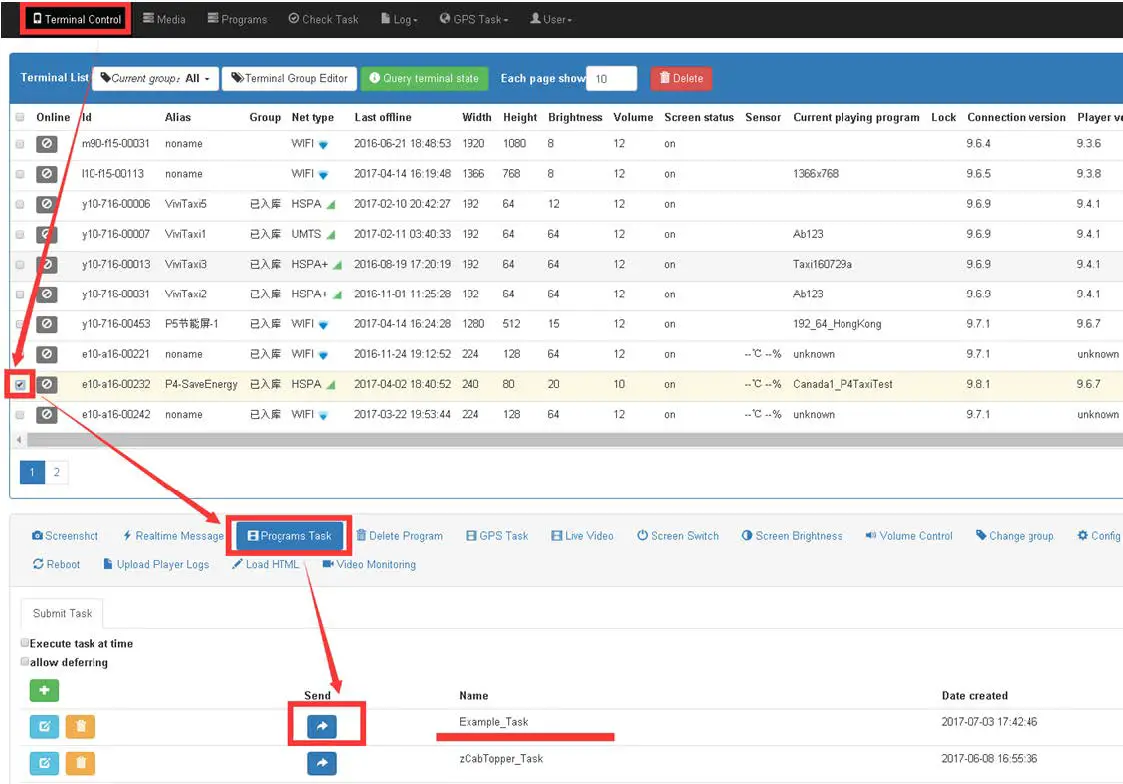The width and height of the screenshot is (1123, 784).
Task: Expand the GPS Task menu in navbar
Action: (474, 19)
